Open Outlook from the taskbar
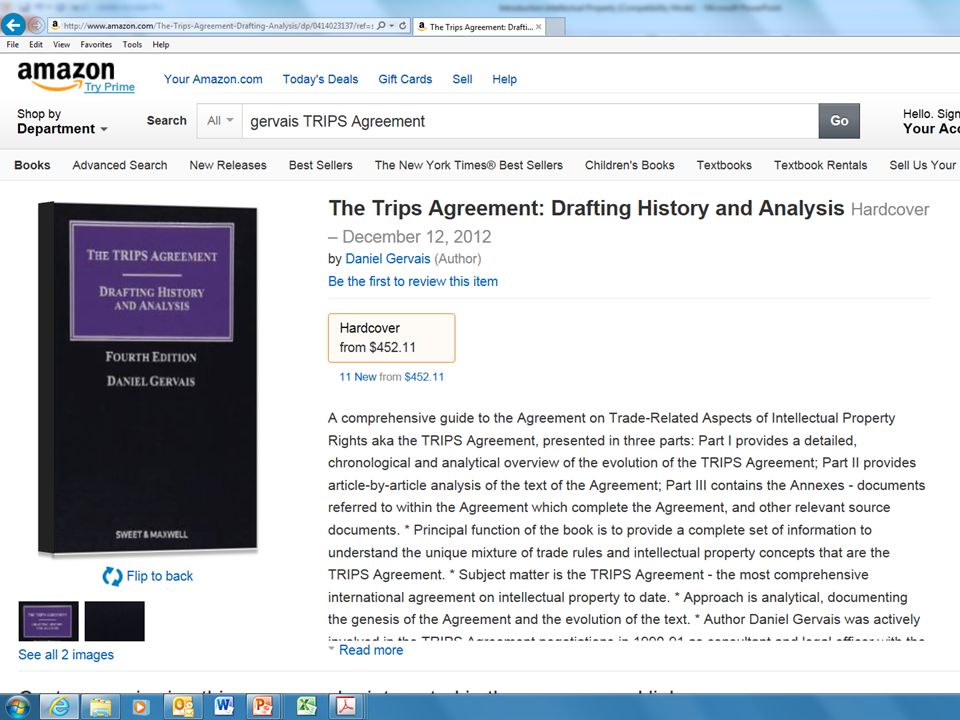The width and height of the screenshot is (960, 720). click(x=182, y=707)
